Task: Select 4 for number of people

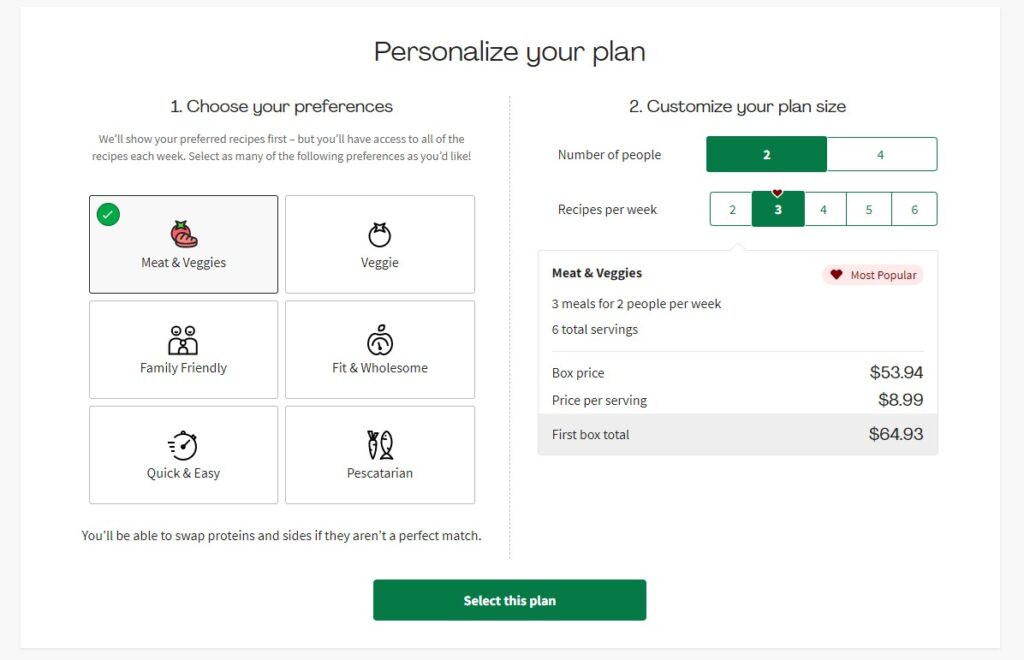Action: pos(881,155)
